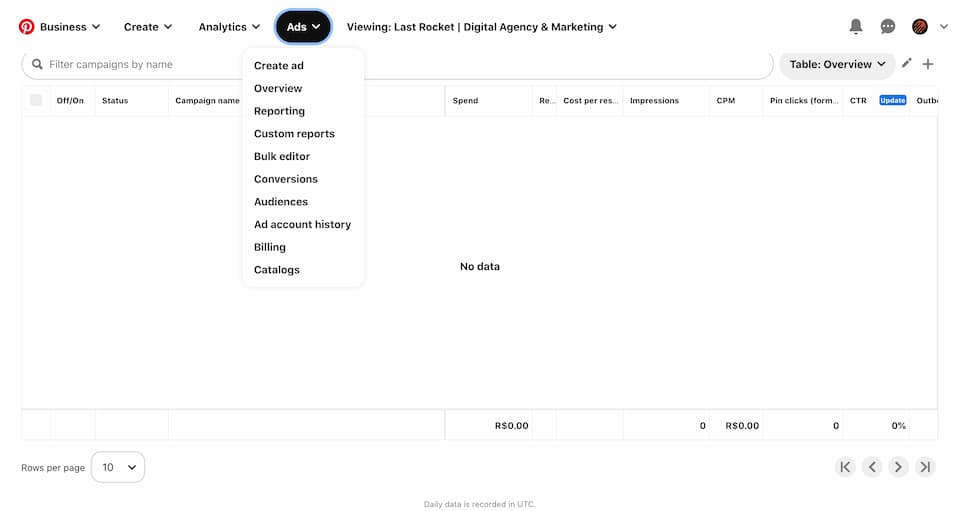
Task: Click the Campaign name column header
Action: [208, 100]
